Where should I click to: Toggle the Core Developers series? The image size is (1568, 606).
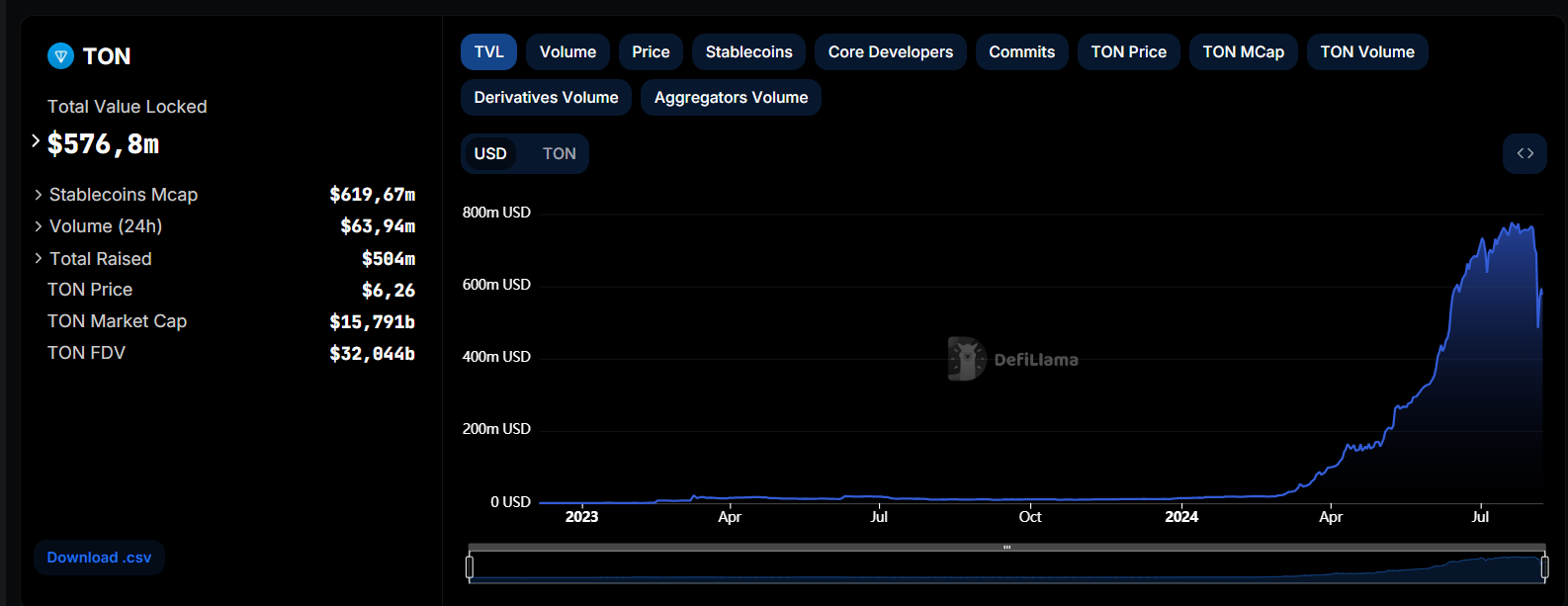[x=891, y=52]
